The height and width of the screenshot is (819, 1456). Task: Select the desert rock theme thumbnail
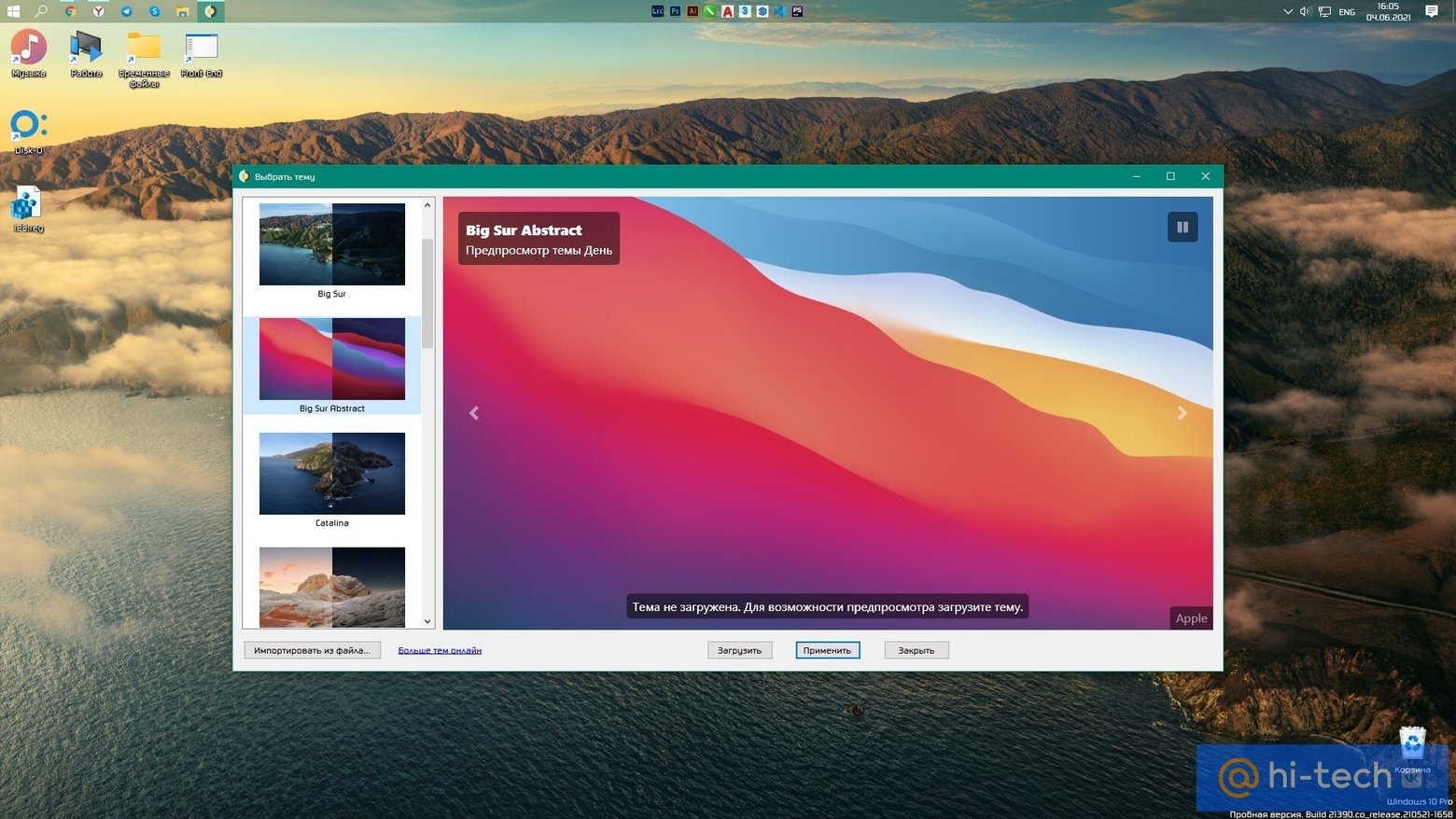pos(332,587)
